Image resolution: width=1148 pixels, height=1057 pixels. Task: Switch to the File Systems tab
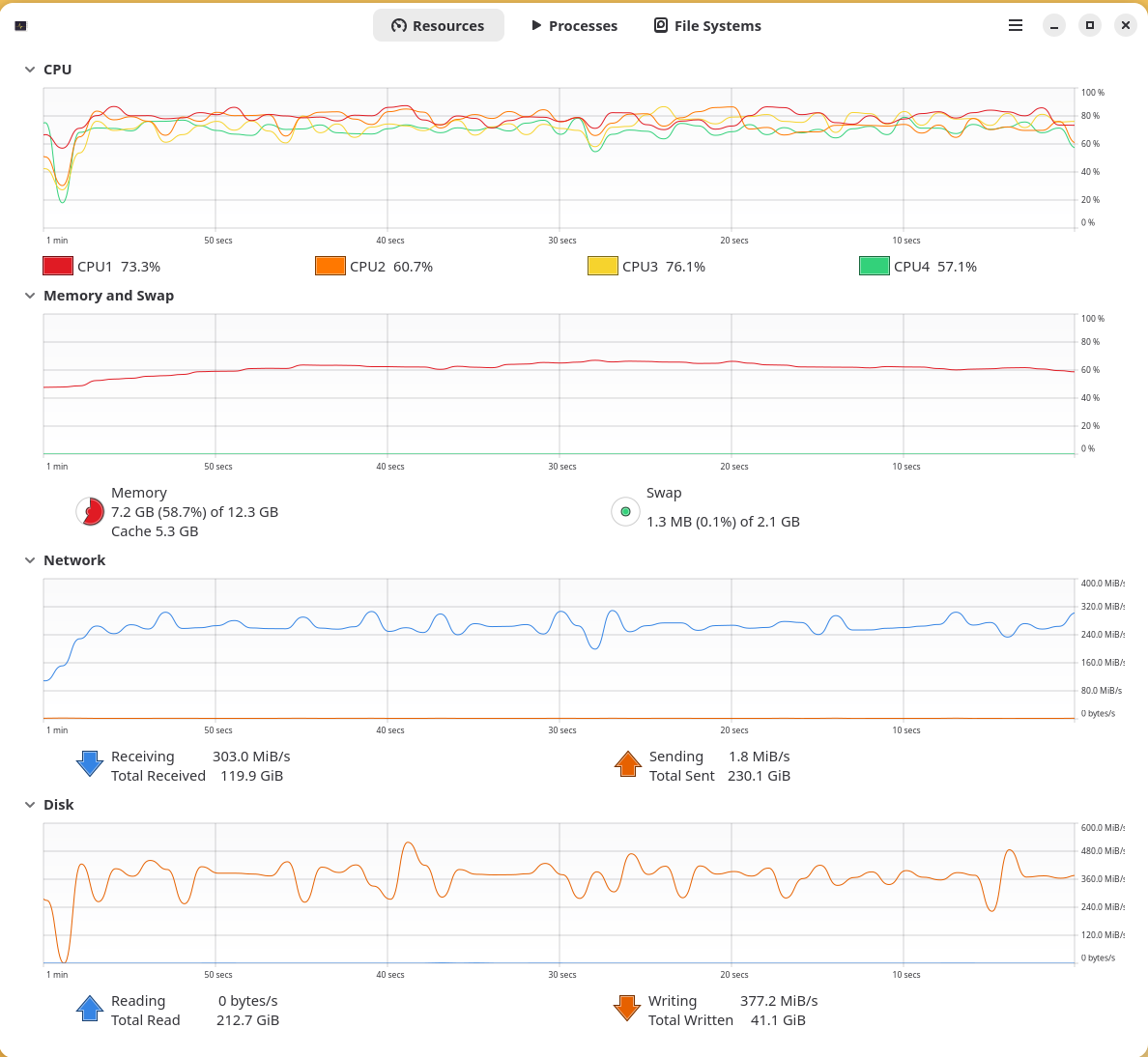pos(706,25)
